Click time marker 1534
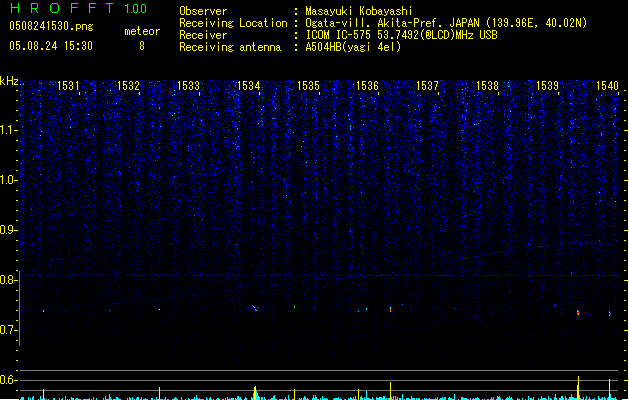 tap(248, 85)
